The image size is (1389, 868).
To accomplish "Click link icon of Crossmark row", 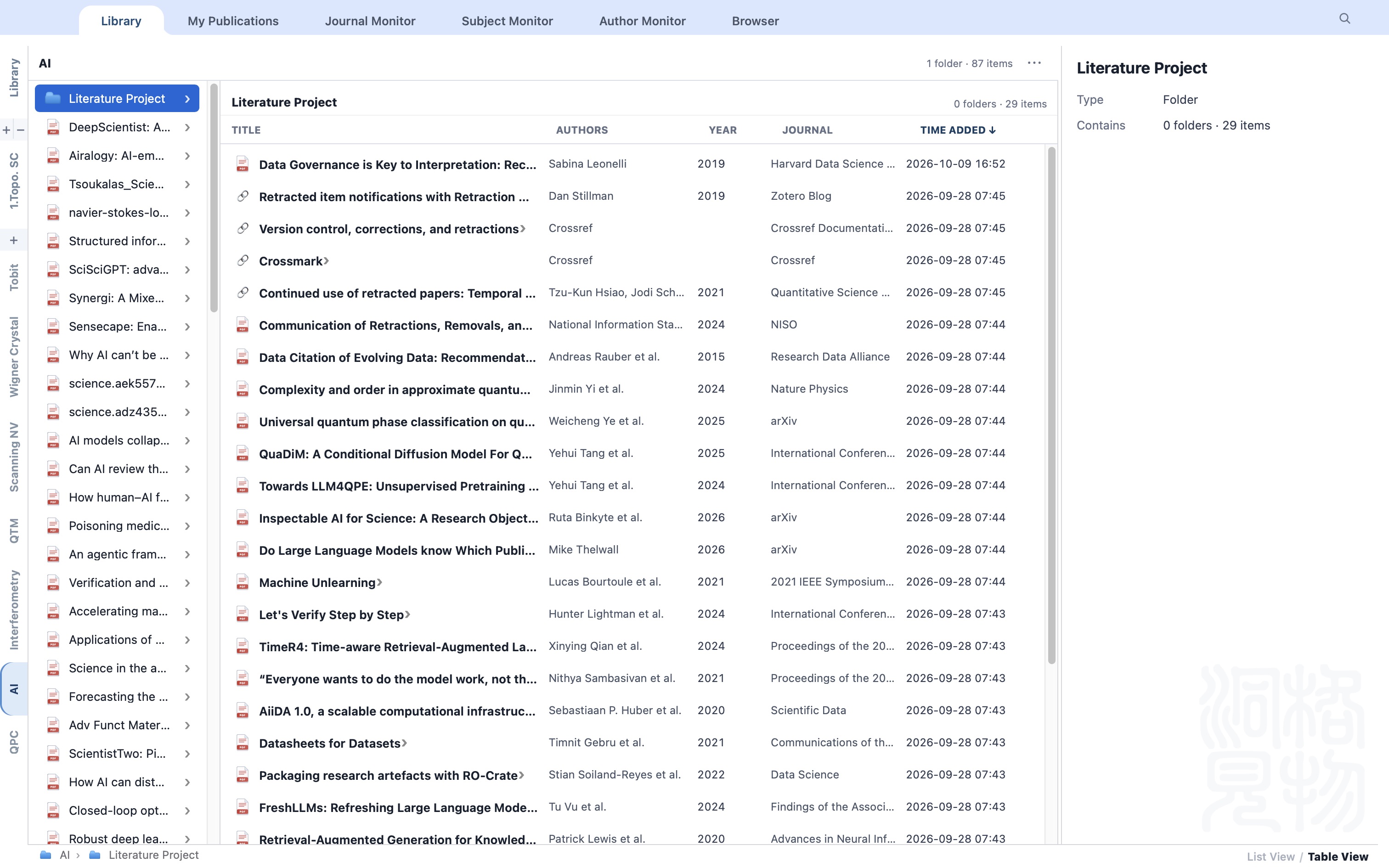I will [x=243, y=261].
